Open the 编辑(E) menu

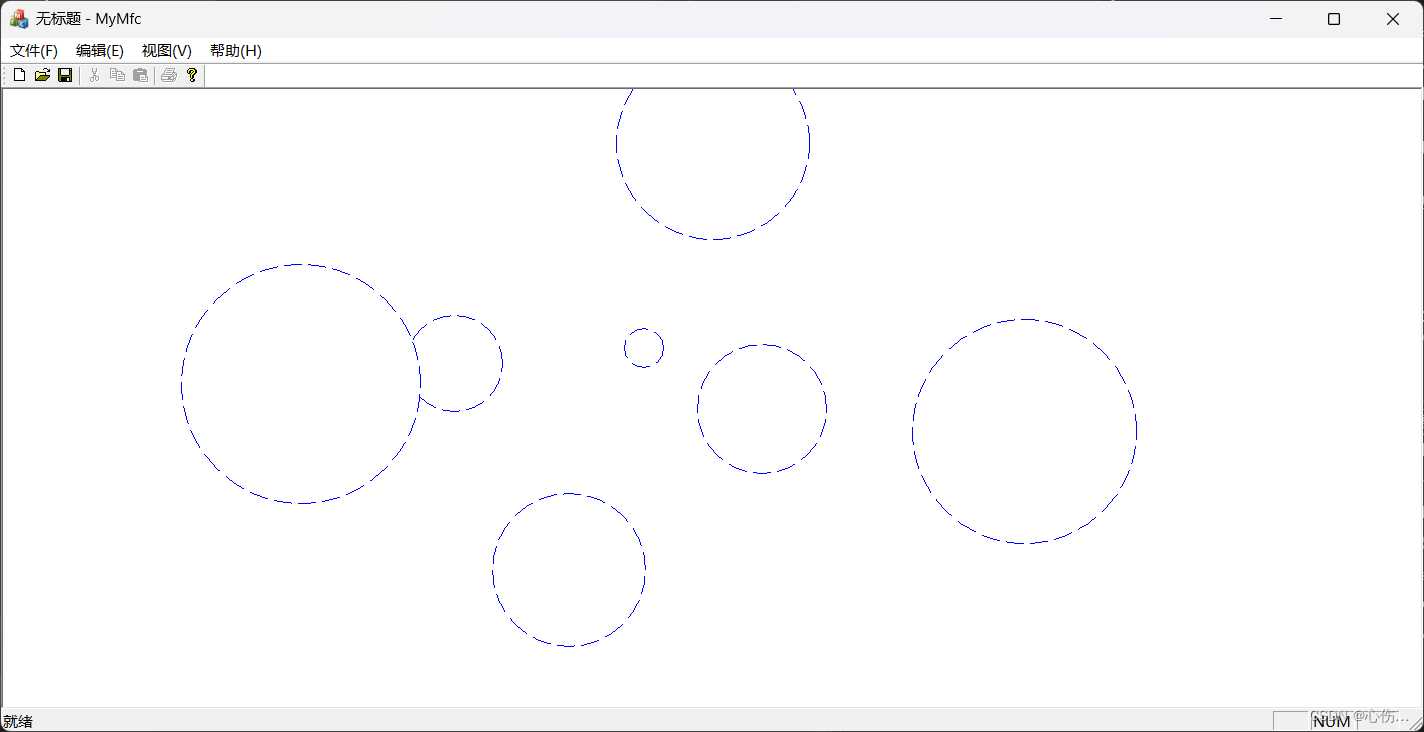pyautogui.click(x=100, y=51)
